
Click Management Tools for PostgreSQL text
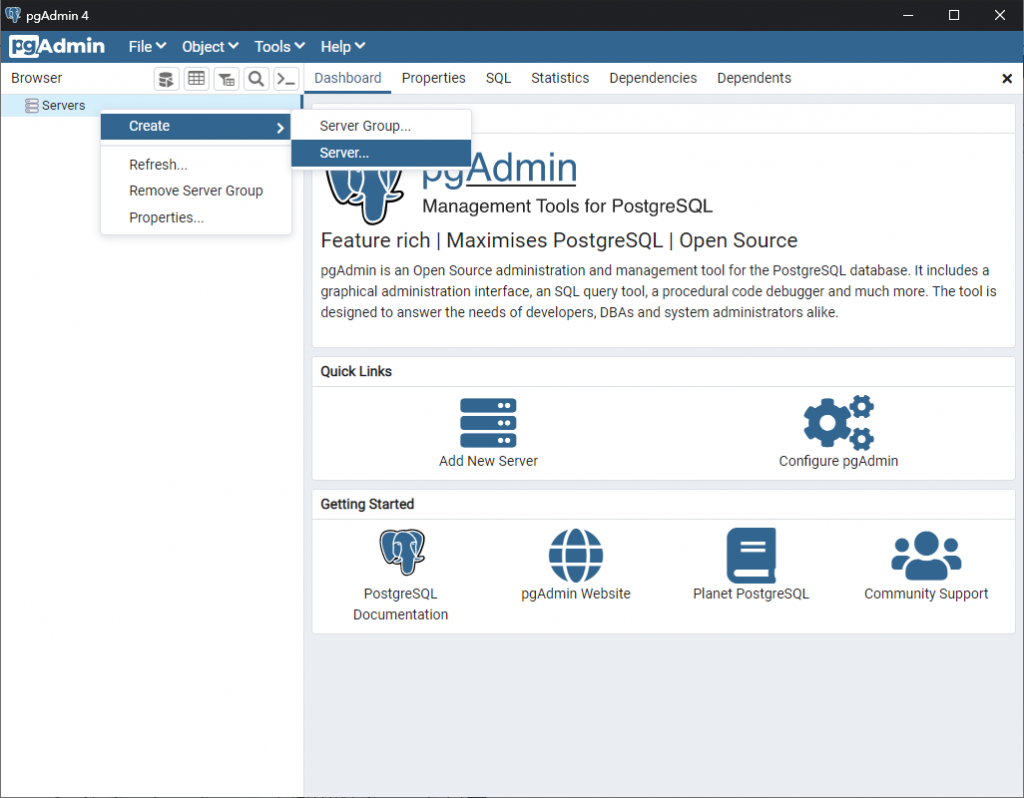567,206
